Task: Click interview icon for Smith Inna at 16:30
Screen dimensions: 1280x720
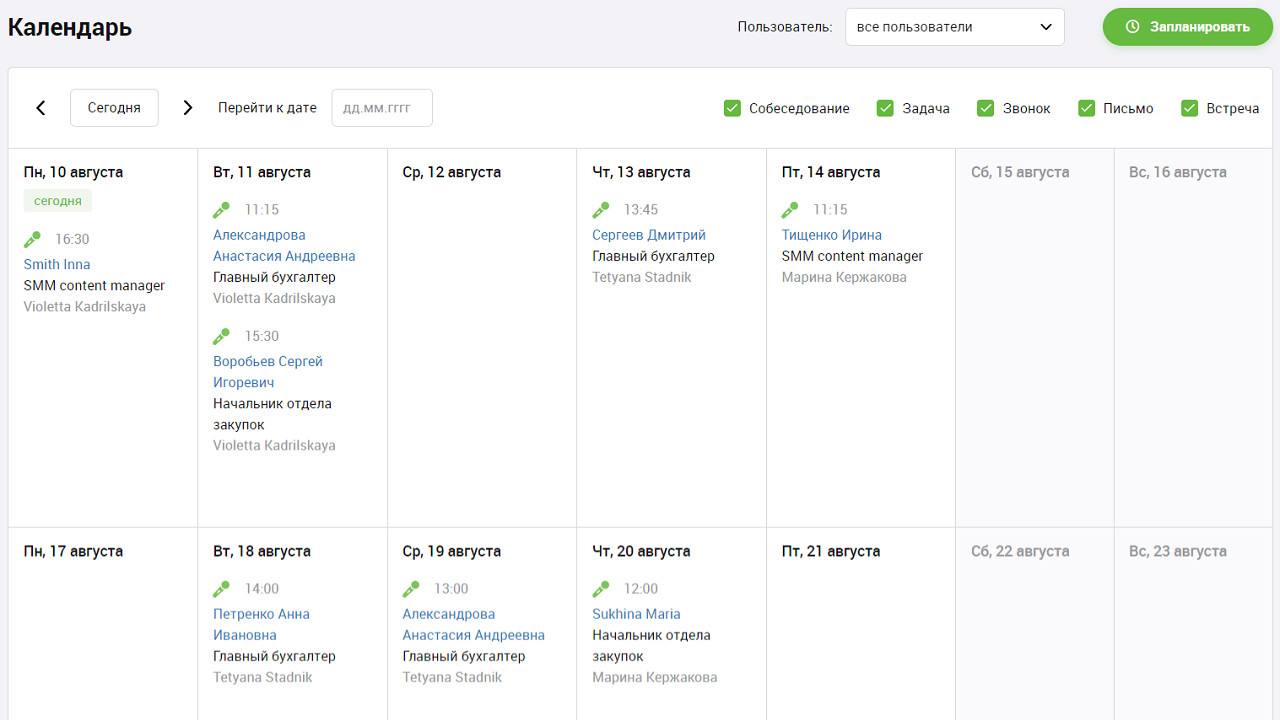Action: coord(33,239)
